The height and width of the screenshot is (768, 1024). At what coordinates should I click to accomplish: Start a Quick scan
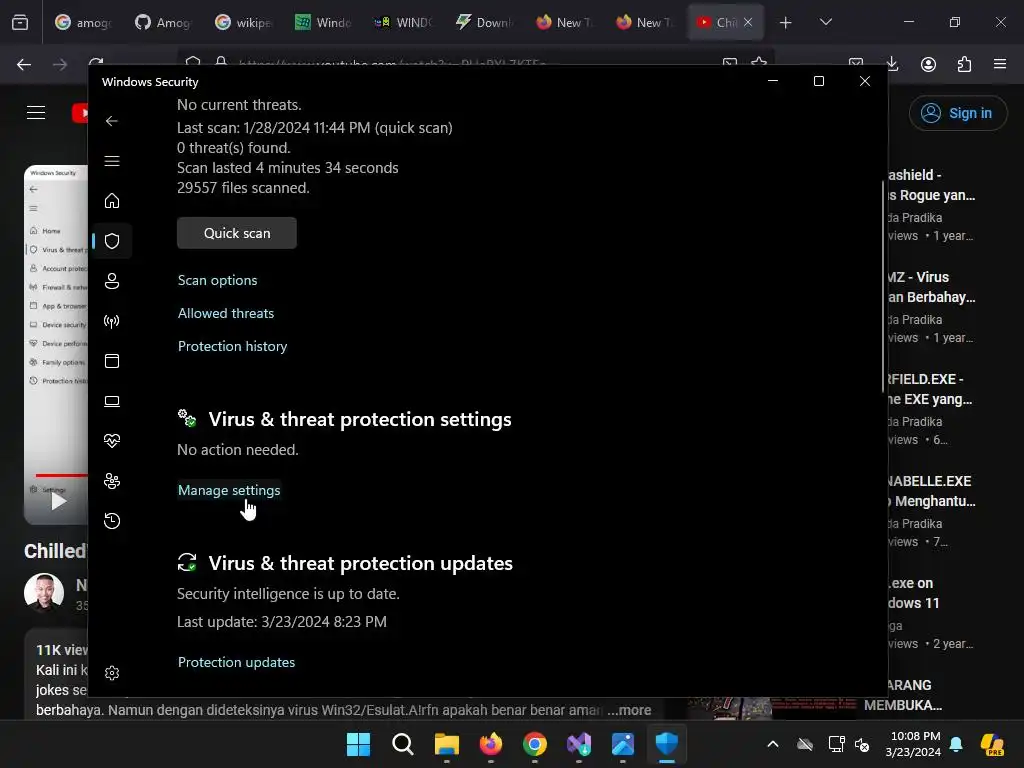point(236,233)
